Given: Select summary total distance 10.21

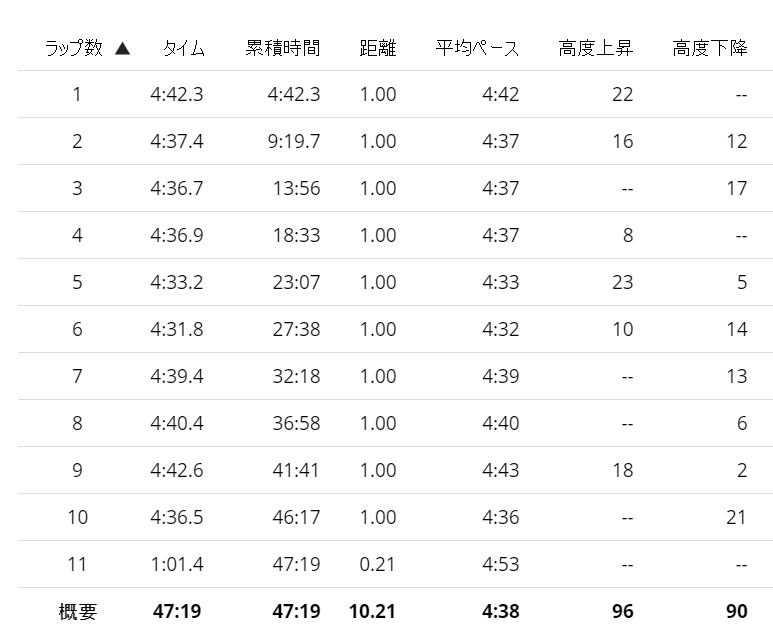Looking at the screenshot, I should (x=373, y=611).
